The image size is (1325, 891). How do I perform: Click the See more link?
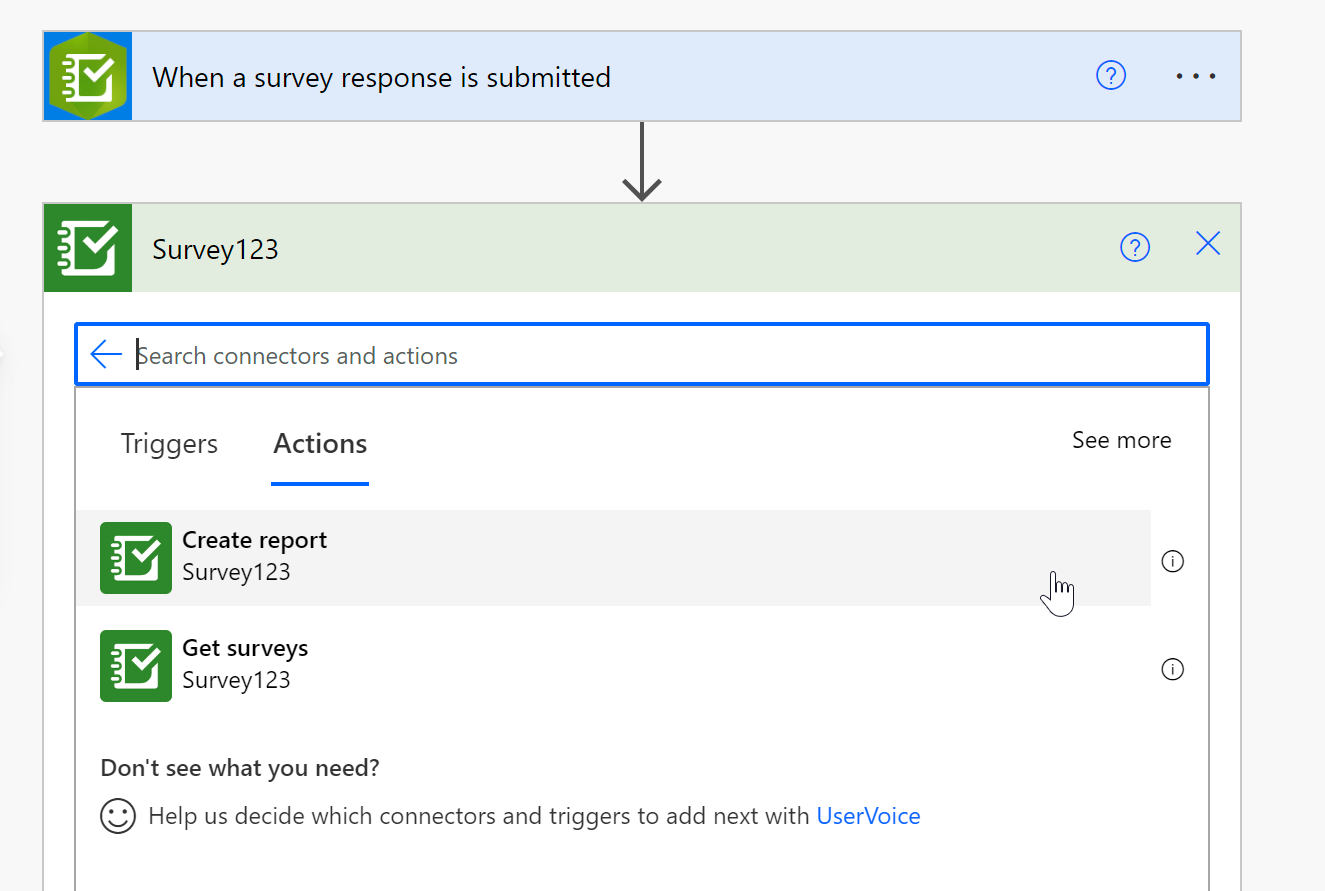1121,440
